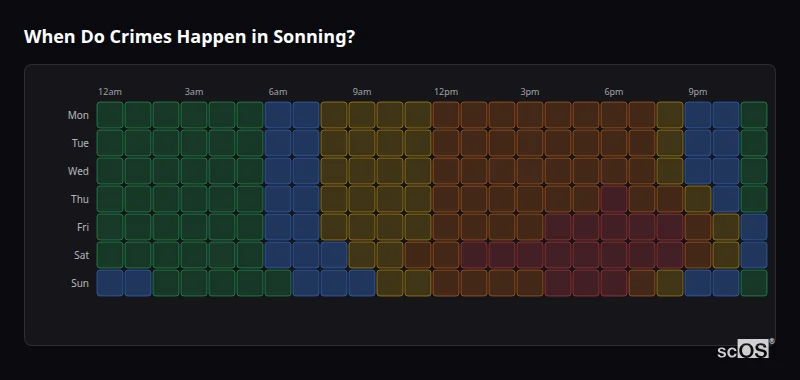Click the Monday 9am yellow cell
Screen dimensions: 800x380
click(x=362, y=115)
